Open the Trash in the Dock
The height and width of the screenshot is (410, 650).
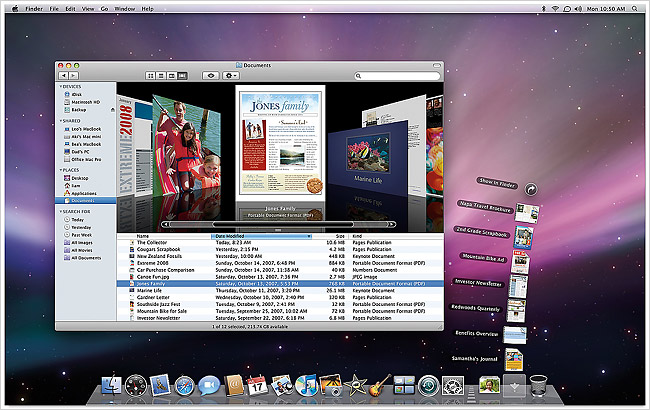[538, 385]
